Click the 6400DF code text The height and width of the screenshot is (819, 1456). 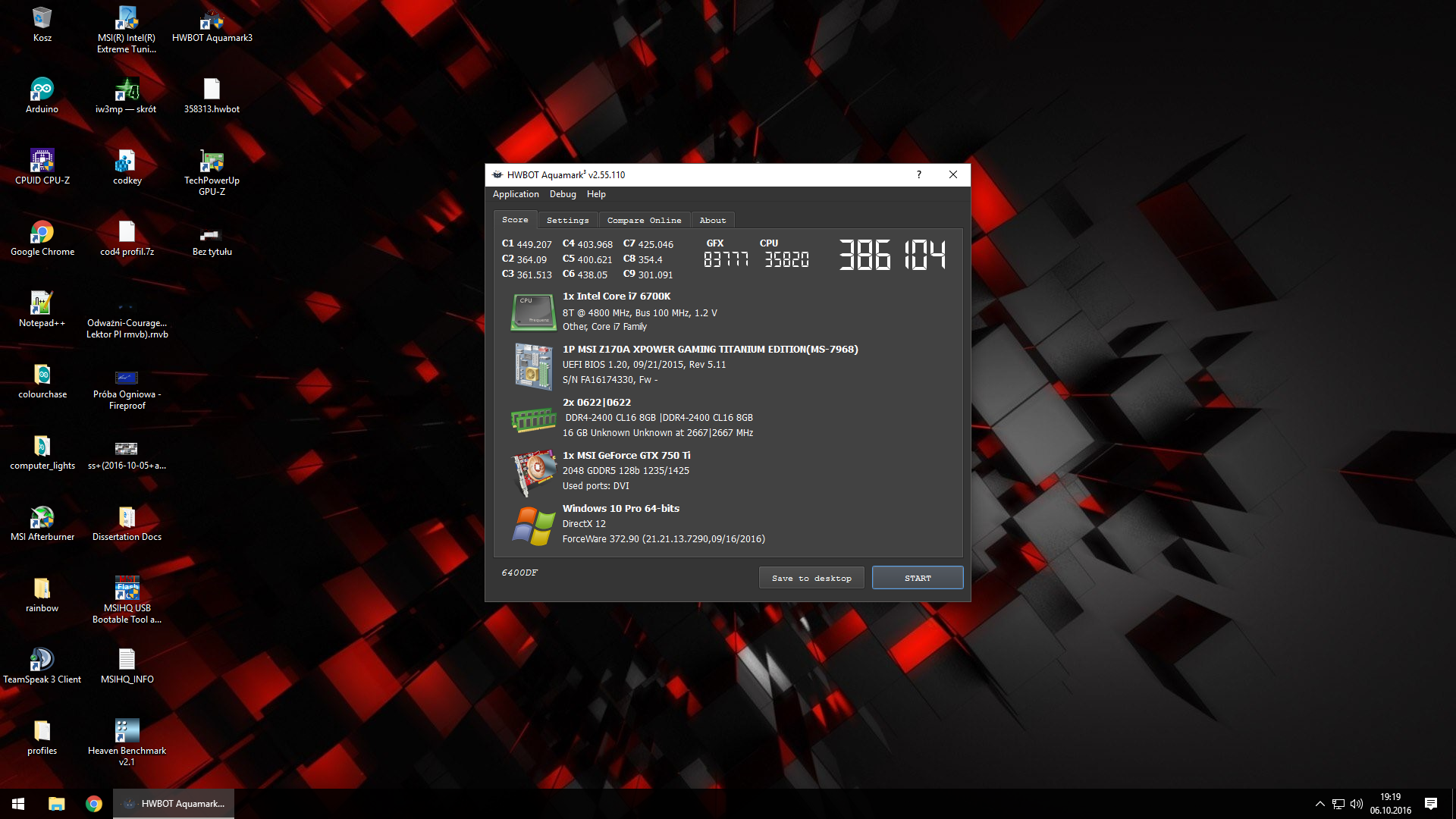click(x=519, y=573)
